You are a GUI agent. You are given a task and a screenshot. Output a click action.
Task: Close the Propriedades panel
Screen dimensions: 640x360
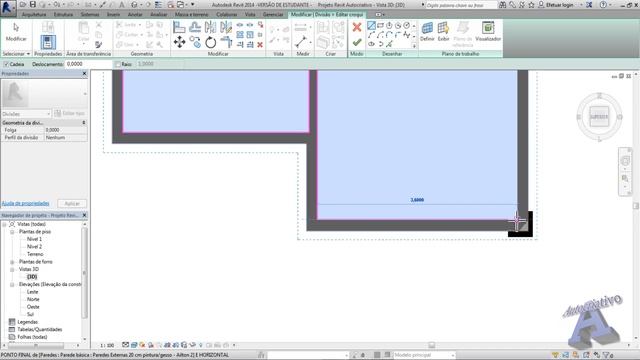[x=84, y=73]
